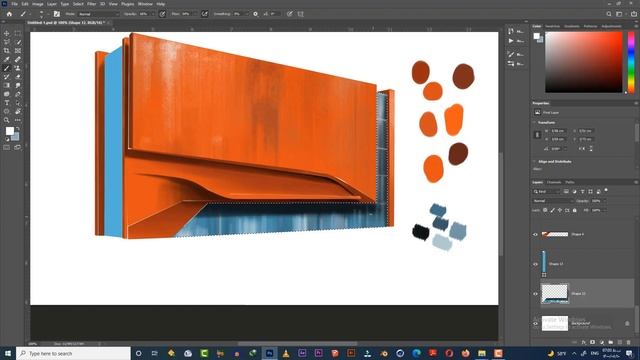This screenshot has width=640, height=360.
Task: Open the Filter menu
Action: (x=91, y=4)
